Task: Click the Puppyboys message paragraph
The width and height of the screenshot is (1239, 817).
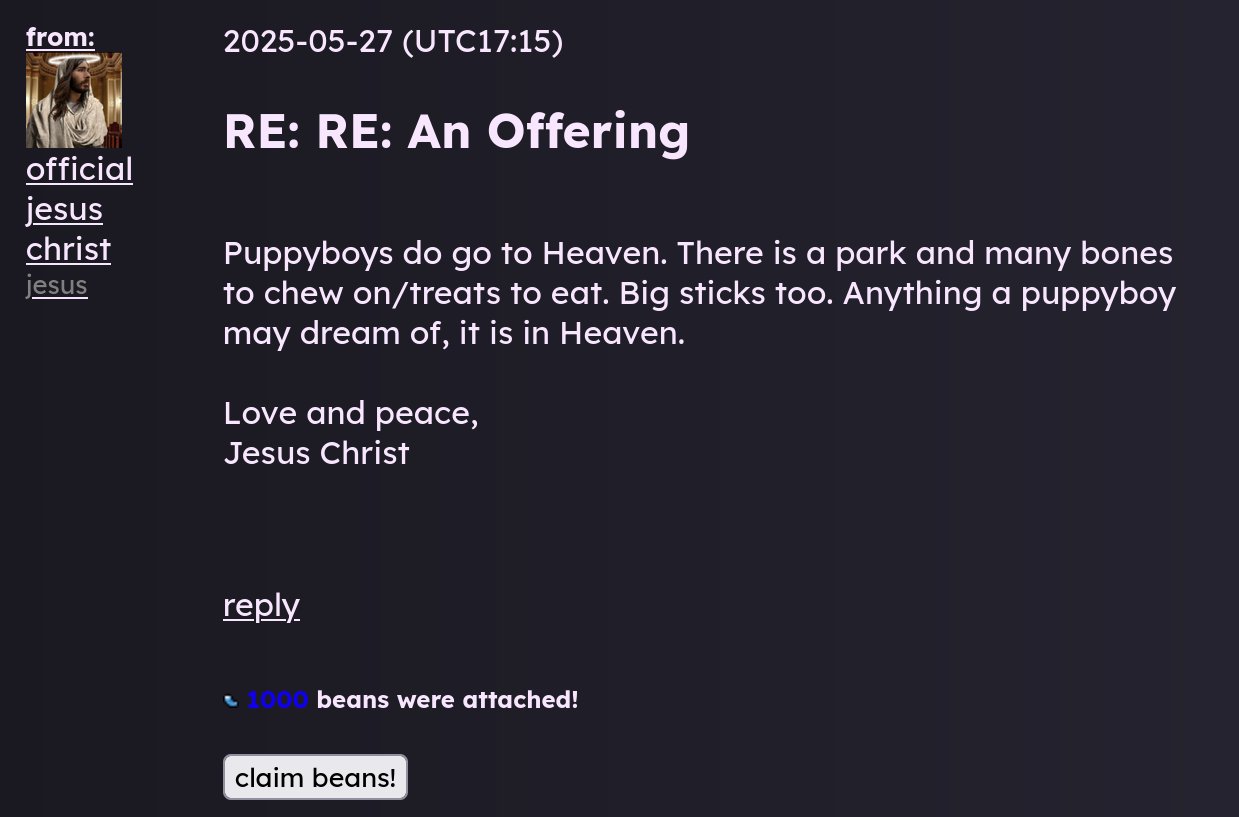Action: 699,293
